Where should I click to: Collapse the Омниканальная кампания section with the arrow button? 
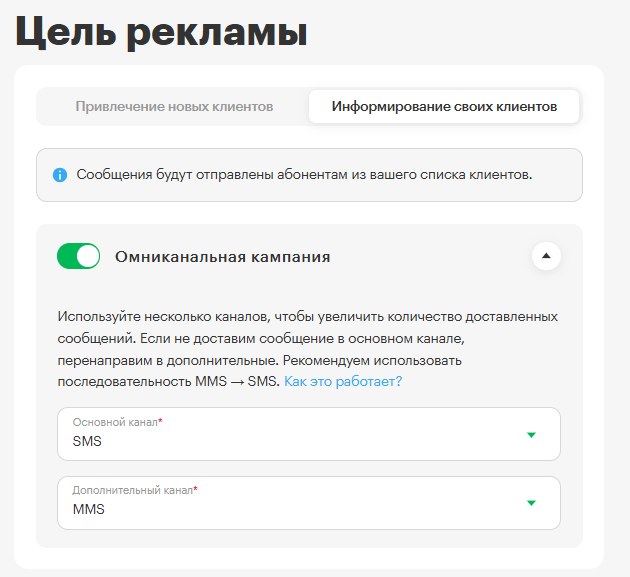coord(545,256)
